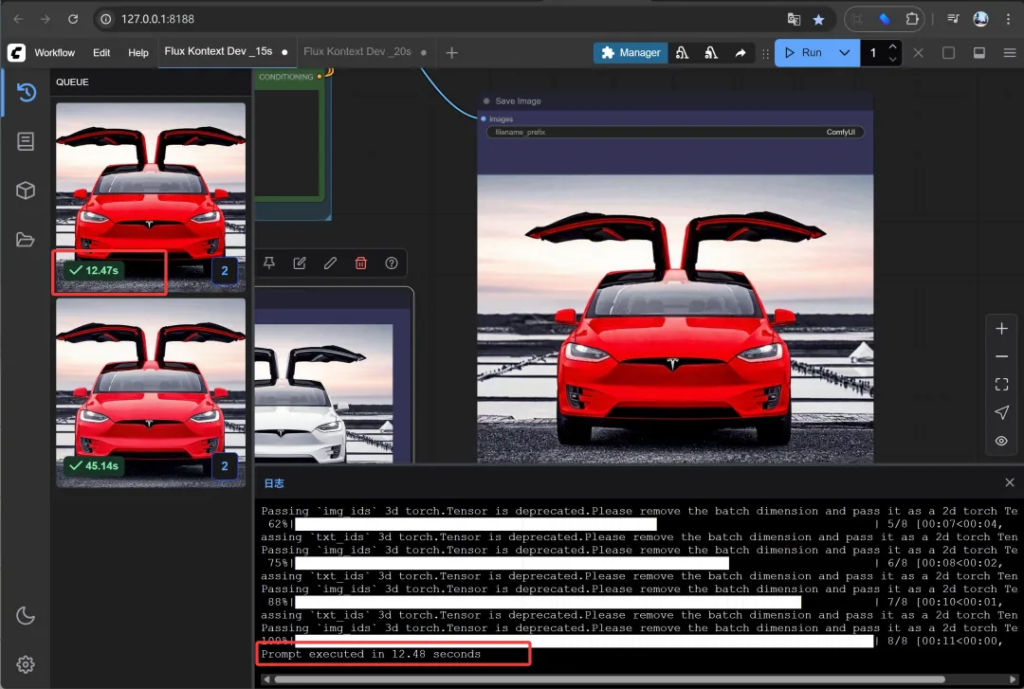Image resolution: width=1024 pixels, height=689 pixels.
Task: Open the queue thumbnail marked 12.47s
Action: click(151, 197)
